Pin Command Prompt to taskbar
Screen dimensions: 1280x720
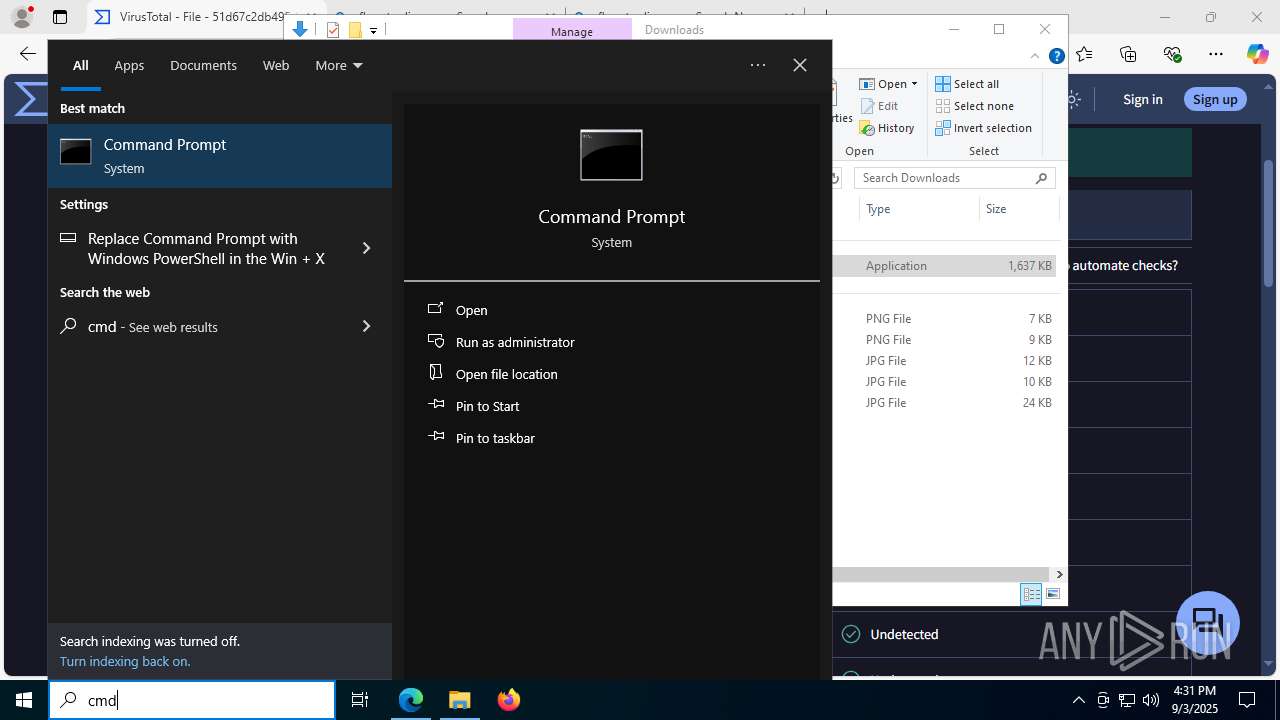pyautogui.click(x=495, y=438)
